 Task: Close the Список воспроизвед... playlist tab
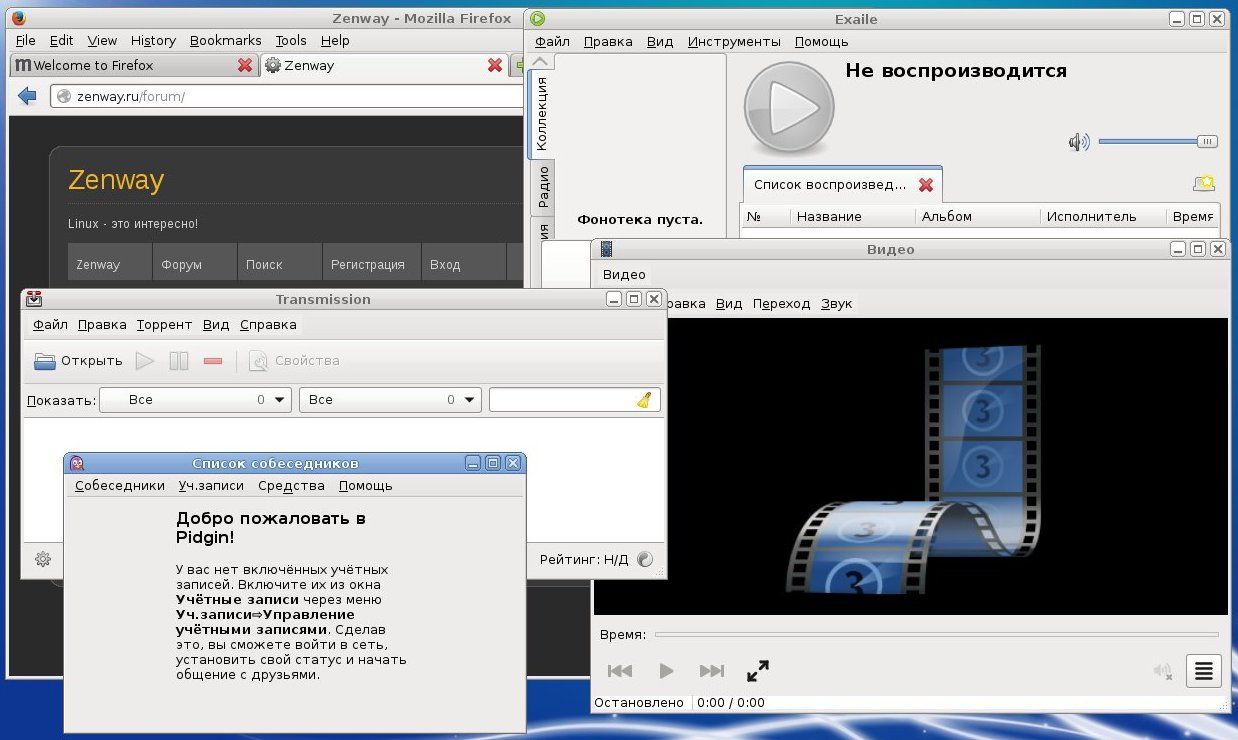point(926,185)
